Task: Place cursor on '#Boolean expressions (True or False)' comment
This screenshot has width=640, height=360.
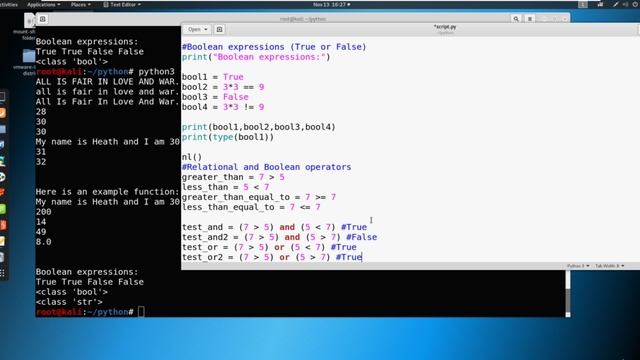Action: 274,47
